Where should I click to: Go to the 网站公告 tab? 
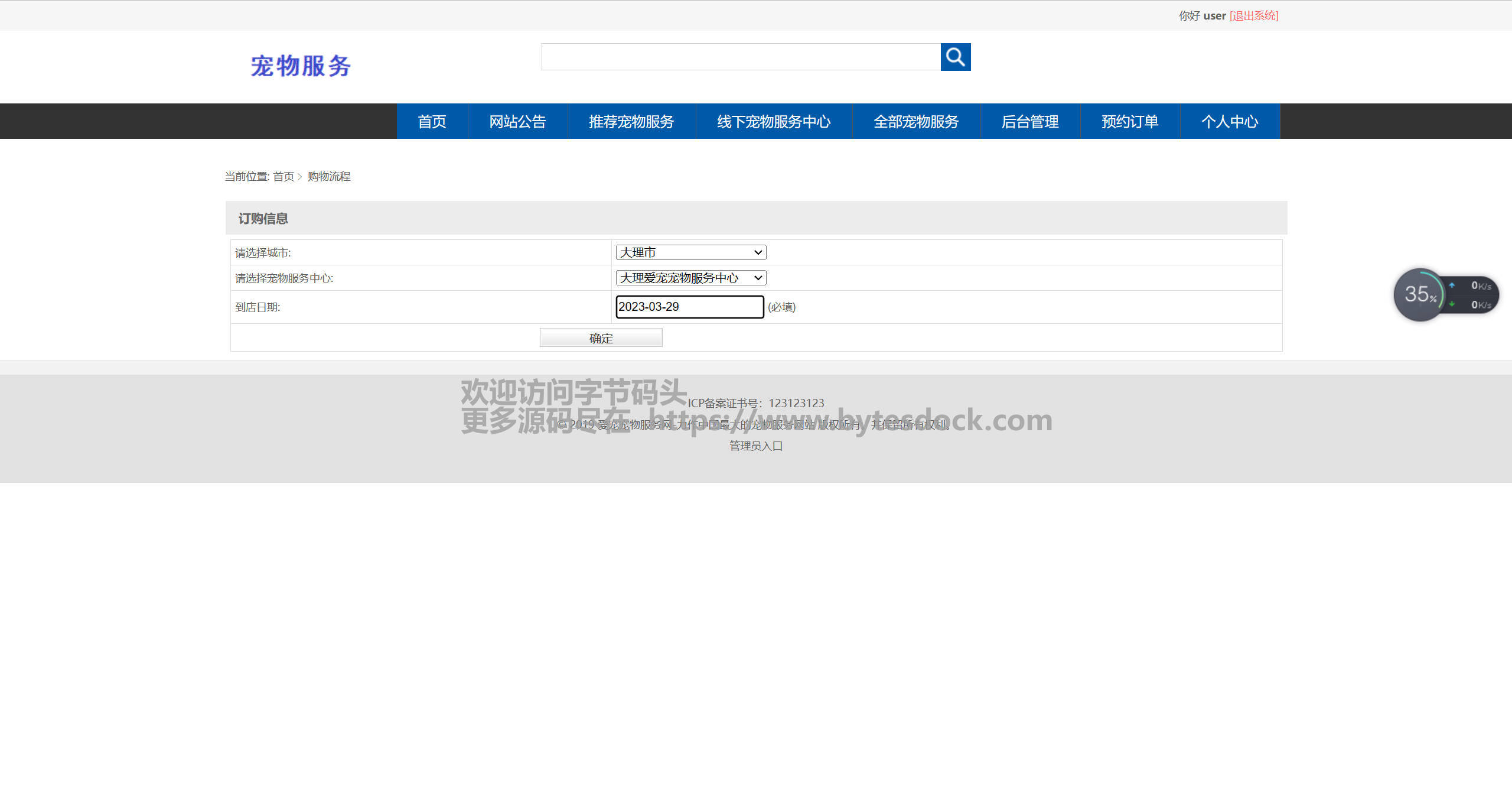click(517, 121)
